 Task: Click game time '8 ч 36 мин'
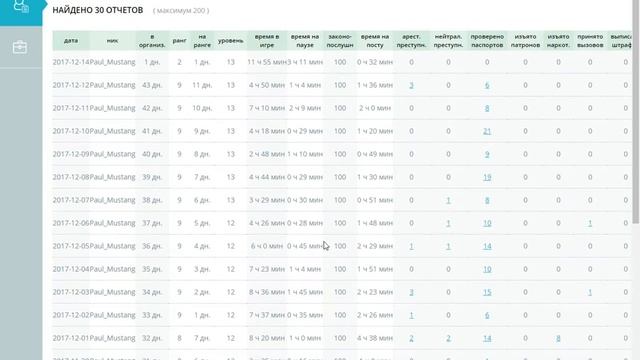(267, 292)
